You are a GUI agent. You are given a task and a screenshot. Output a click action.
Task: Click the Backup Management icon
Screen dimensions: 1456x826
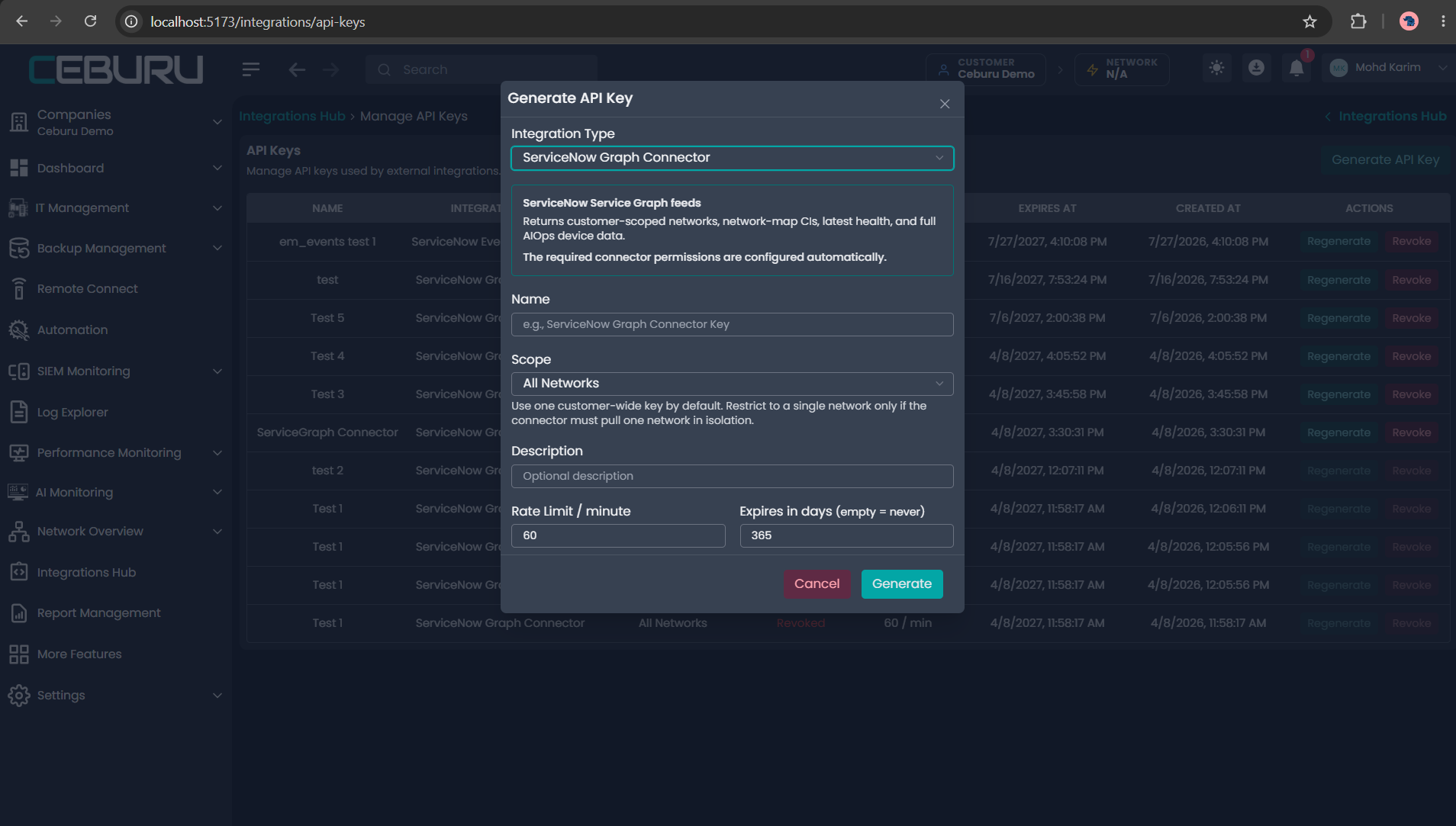click(19, 248)
